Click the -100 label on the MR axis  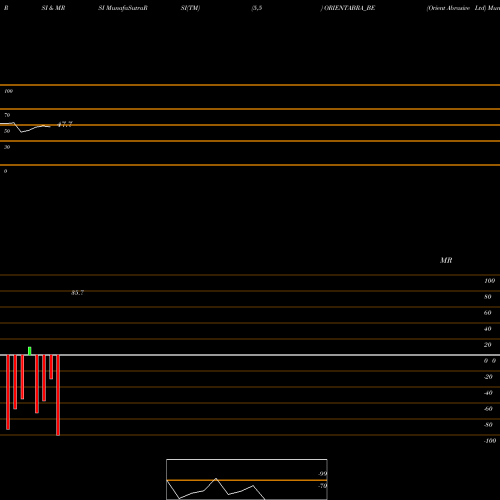490,441
